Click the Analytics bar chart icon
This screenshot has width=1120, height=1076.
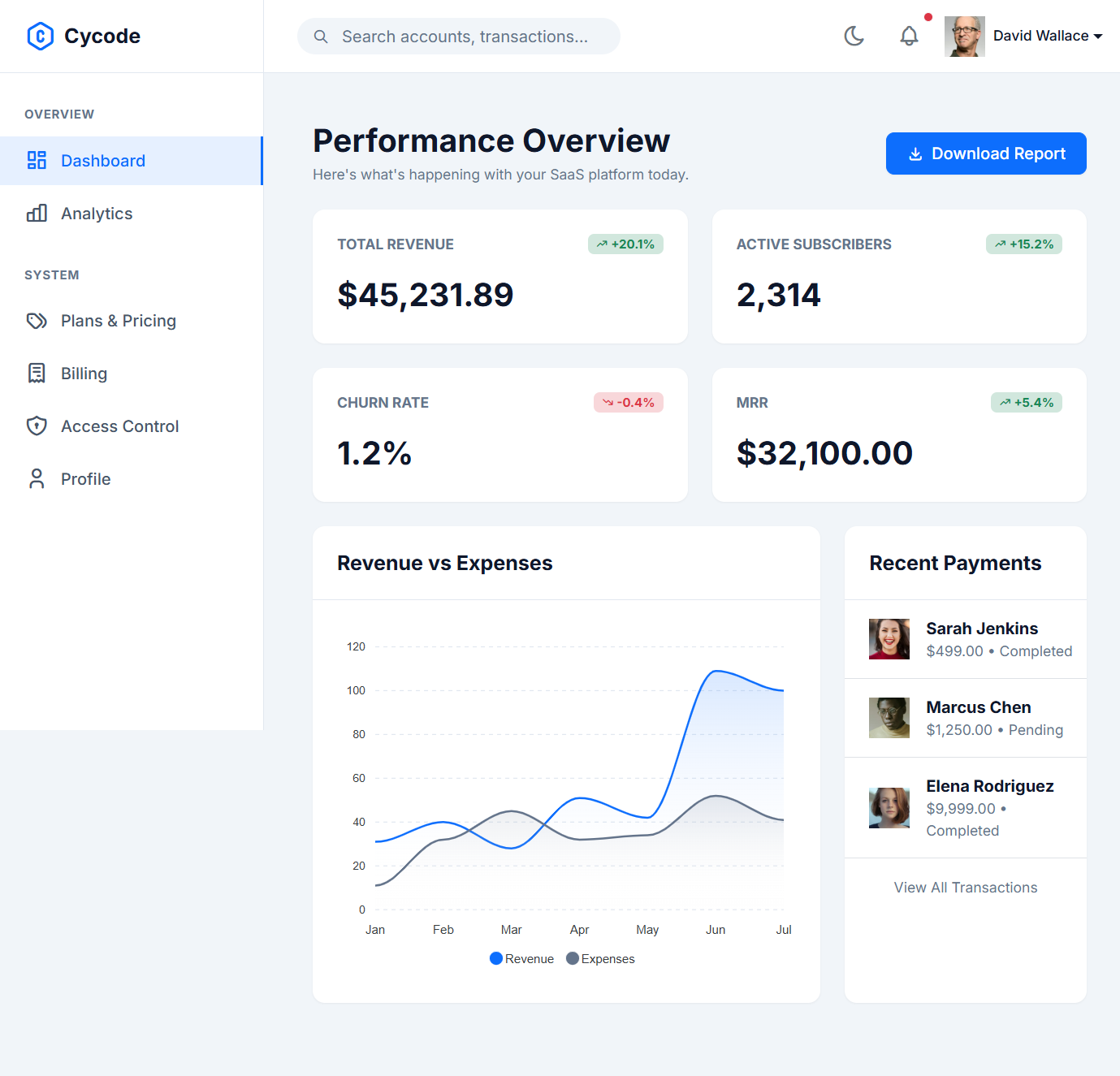[x=37, y=213]
